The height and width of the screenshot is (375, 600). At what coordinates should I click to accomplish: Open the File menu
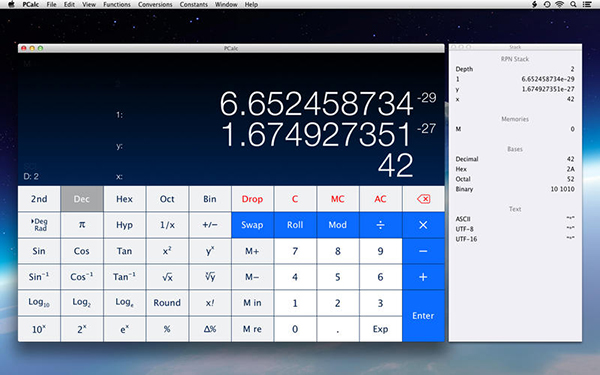[x=51, y=5]
